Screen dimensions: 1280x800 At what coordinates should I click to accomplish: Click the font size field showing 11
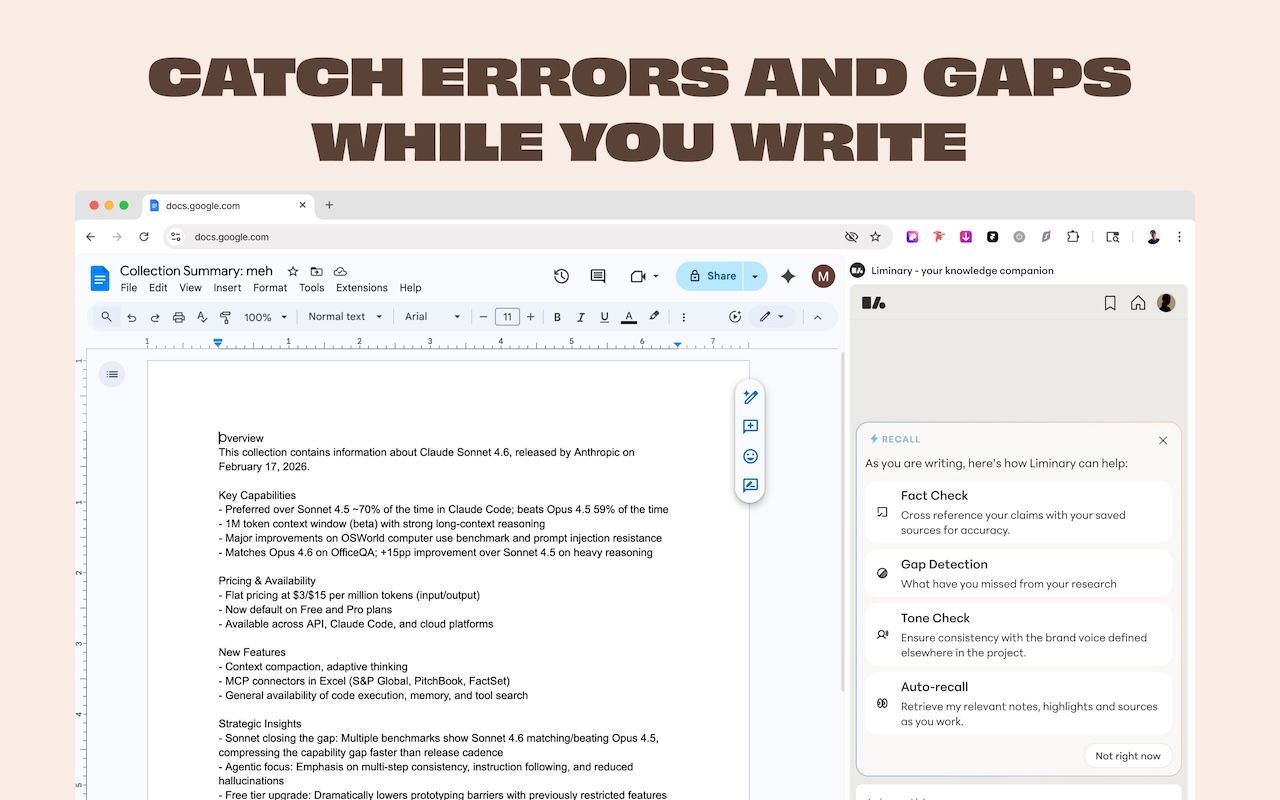pyautogui.click(x=507, y=317)
